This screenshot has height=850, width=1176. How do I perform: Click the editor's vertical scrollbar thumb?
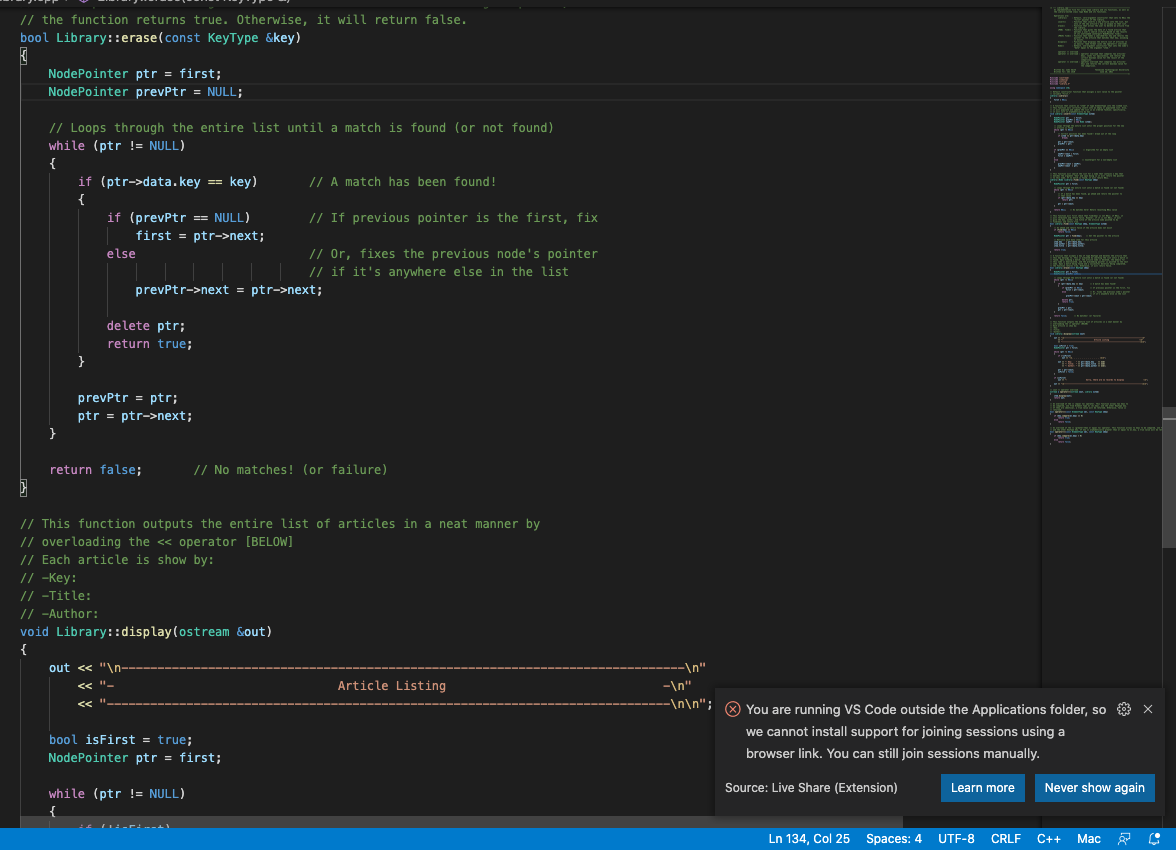1168,478
